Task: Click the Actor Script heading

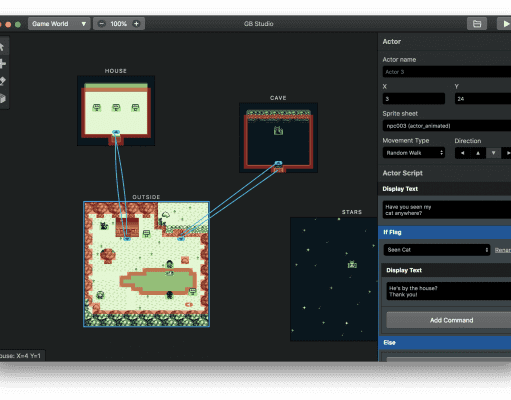Action: click(x=403, y=173)
